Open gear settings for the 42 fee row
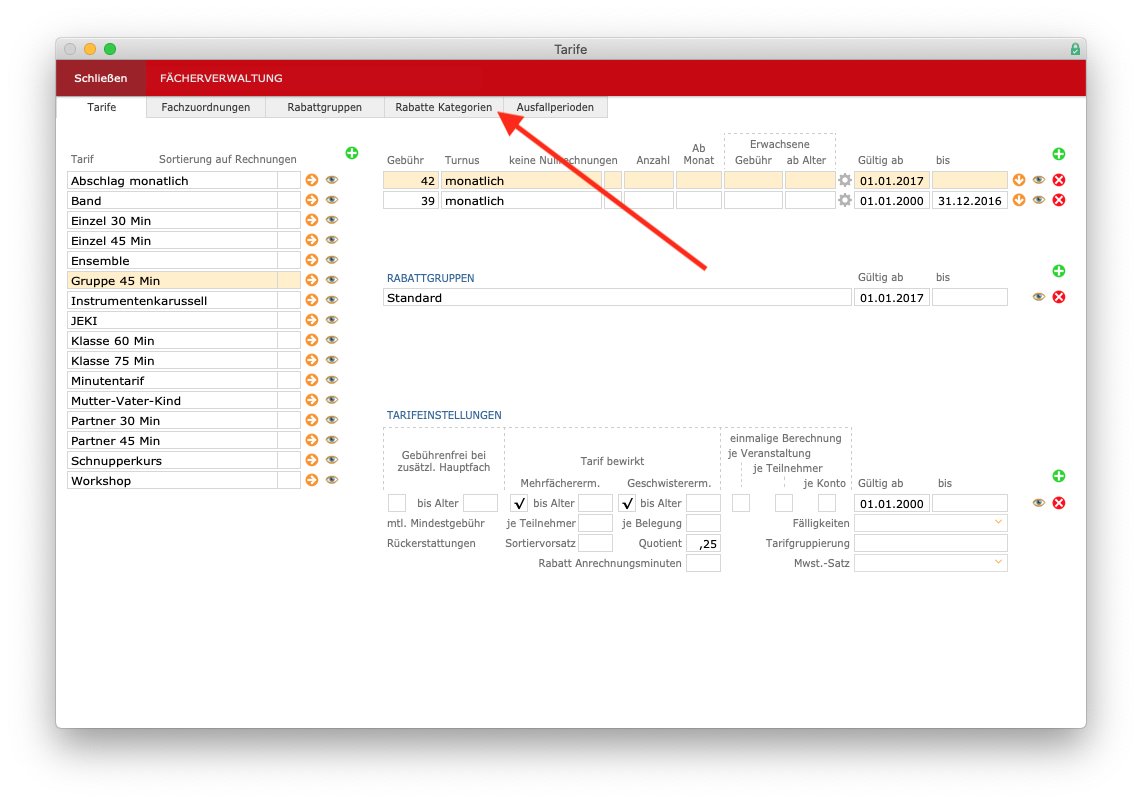This screenshot has height=802, width=1142. 845,180
